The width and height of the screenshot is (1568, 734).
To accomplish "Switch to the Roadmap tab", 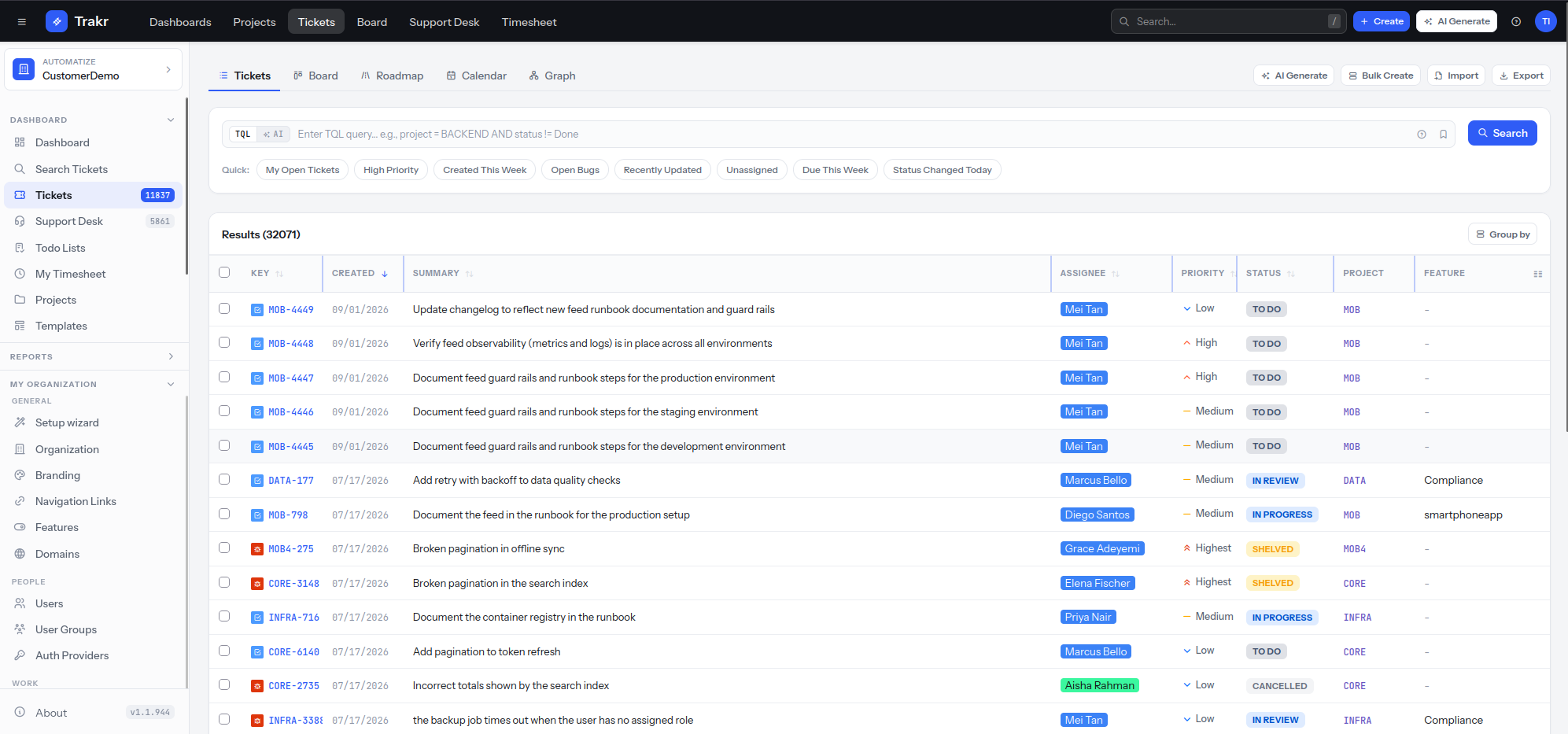I will pyautogui.click(x=392, y=76).
